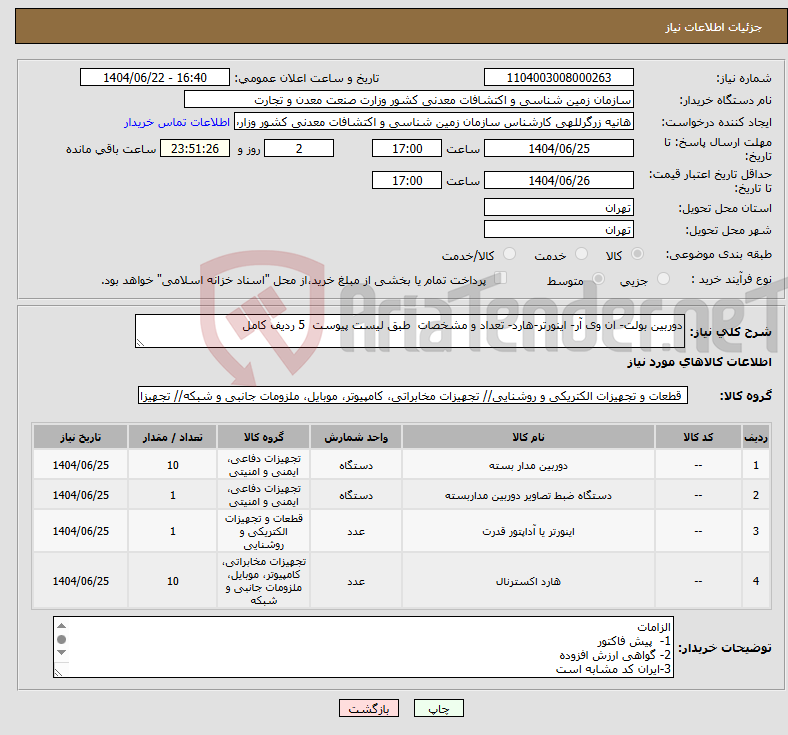Click the response deadline hour 17:00 field
This screenshot has width=788, height=735.
407,149
